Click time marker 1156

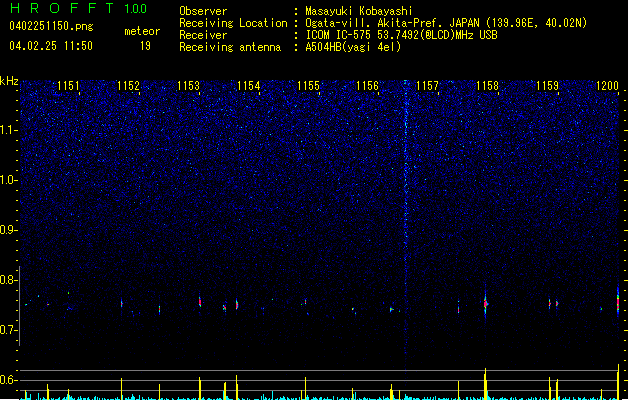coord(367,85)
